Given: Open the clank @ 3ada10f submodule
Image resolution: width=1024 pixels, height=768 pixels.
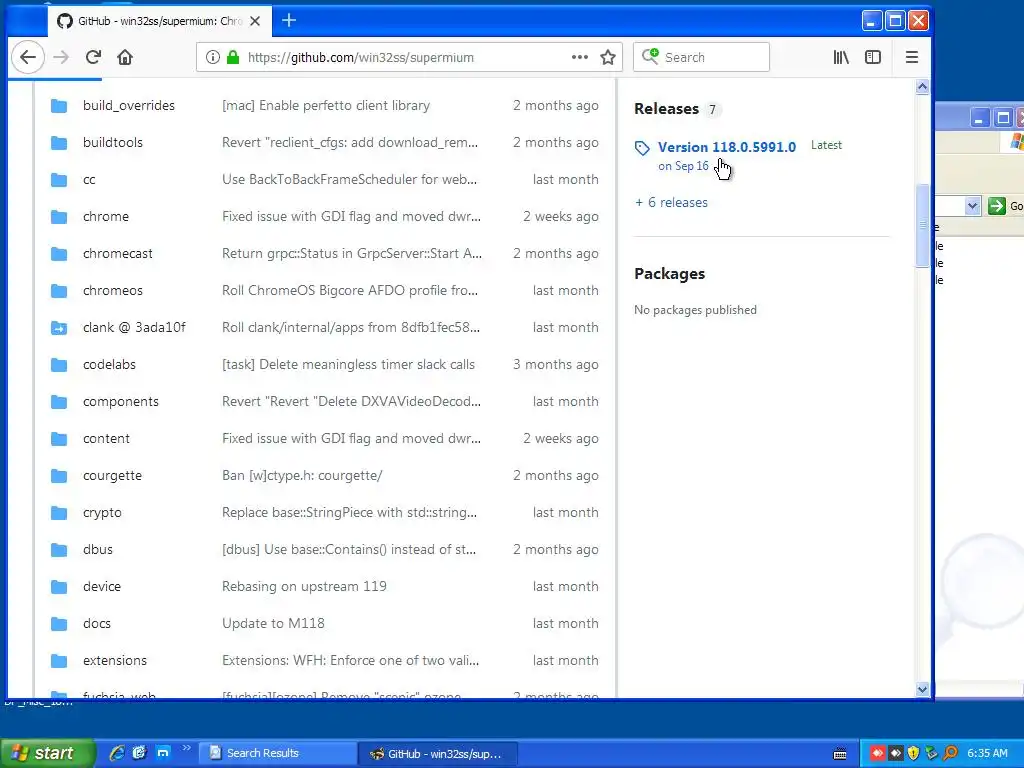Looking at the screenshot, I should (x=134, y=328).
